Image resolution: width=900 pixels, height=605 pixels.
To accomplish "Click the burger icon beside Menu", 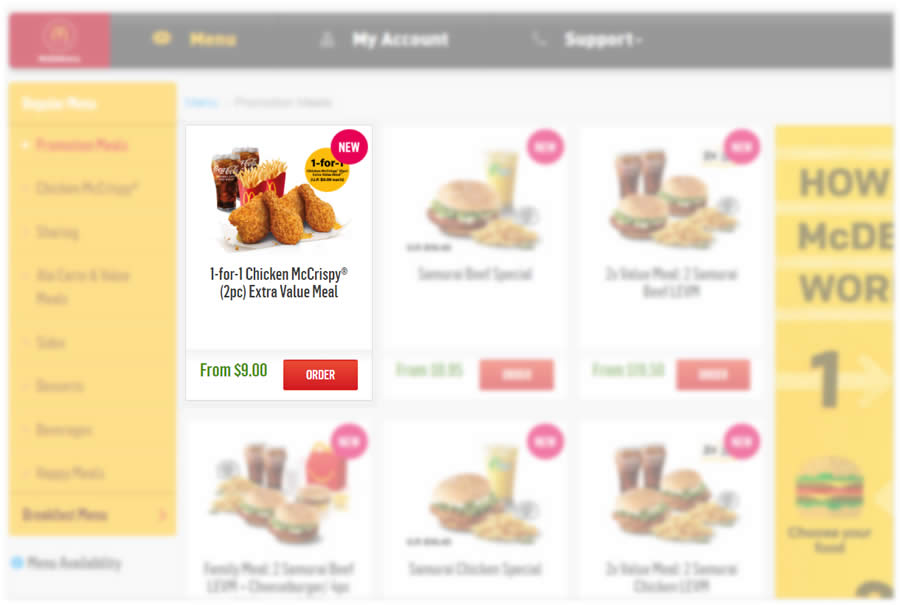I will (x=162, y=38).
